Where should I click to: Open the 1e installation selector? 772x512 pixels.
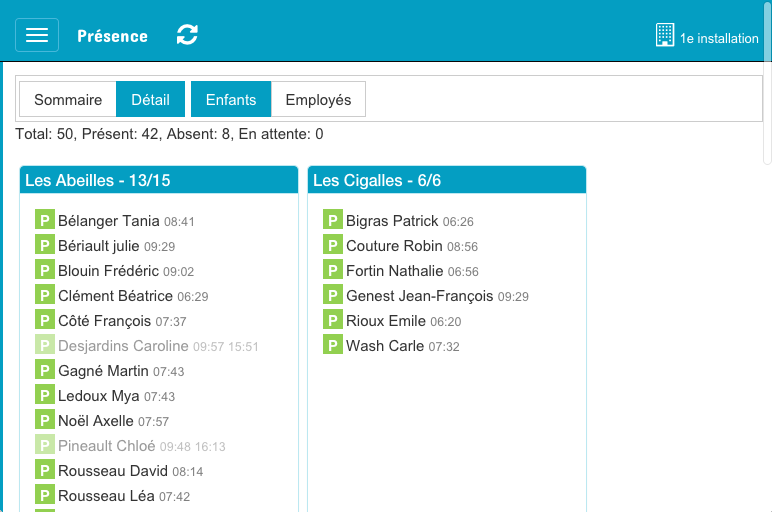point(718,38)
